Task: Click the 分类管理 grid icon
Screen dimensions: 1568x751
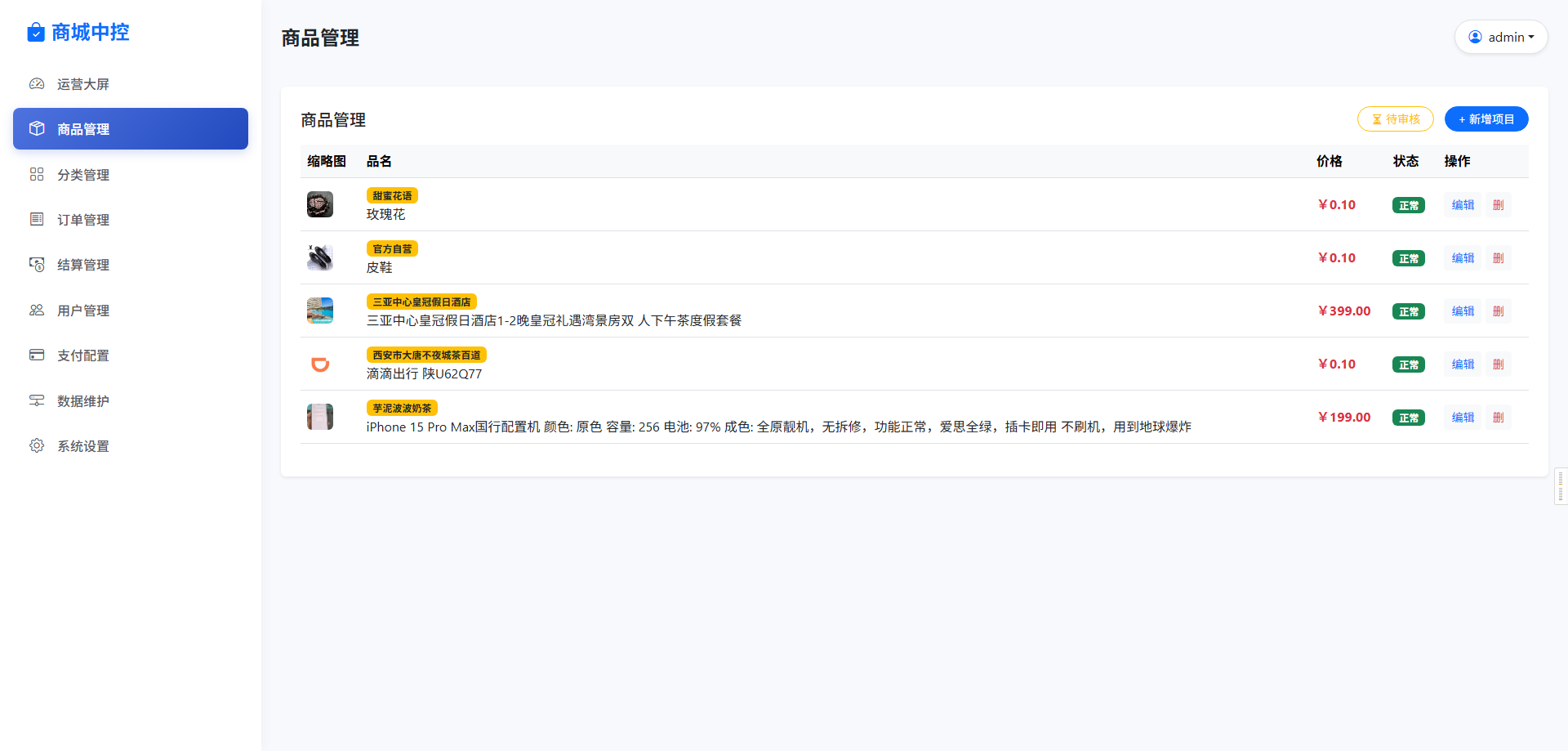Action: tap(37, 174)
